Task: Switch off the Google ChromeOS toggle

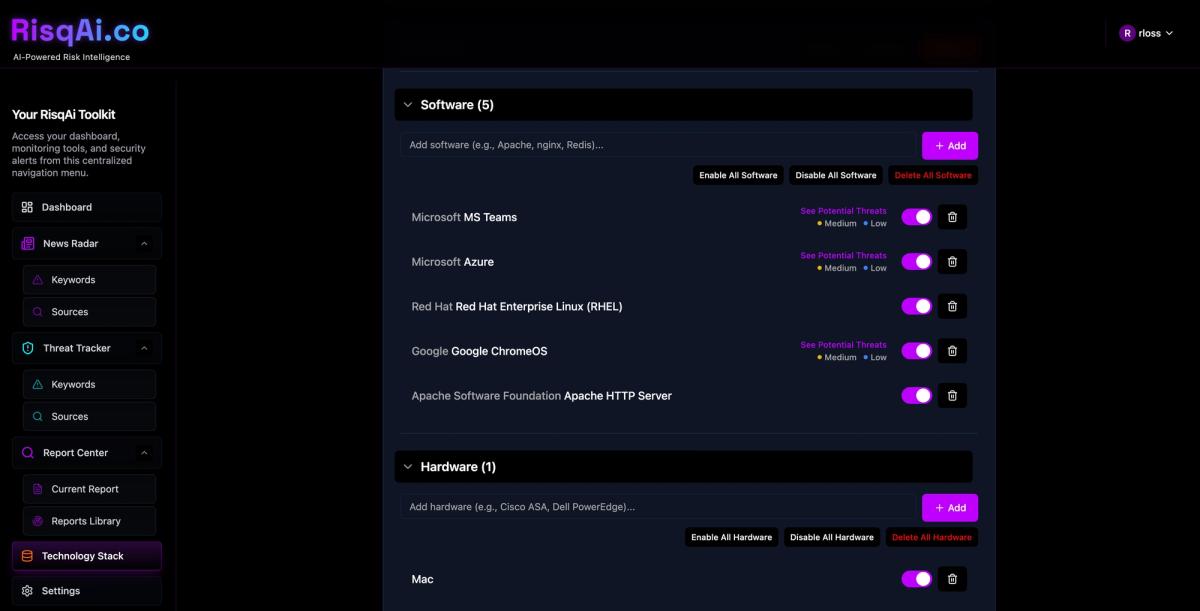Action: click(917, 351)
